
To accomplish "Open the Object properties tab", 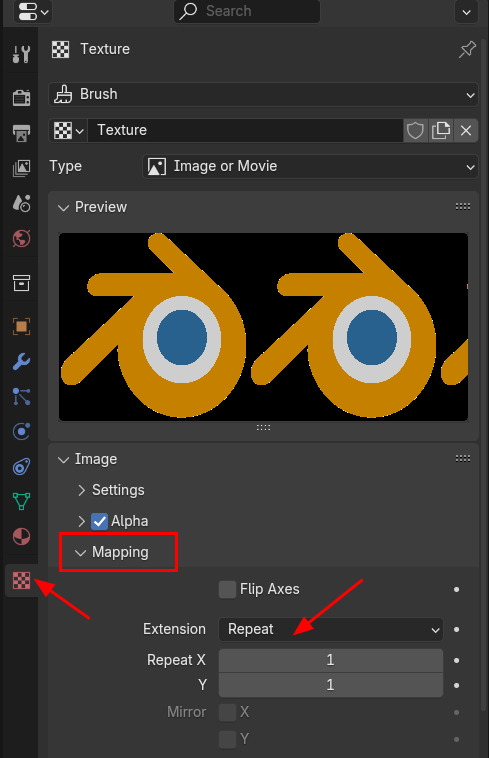I will [x=21, y=326].
